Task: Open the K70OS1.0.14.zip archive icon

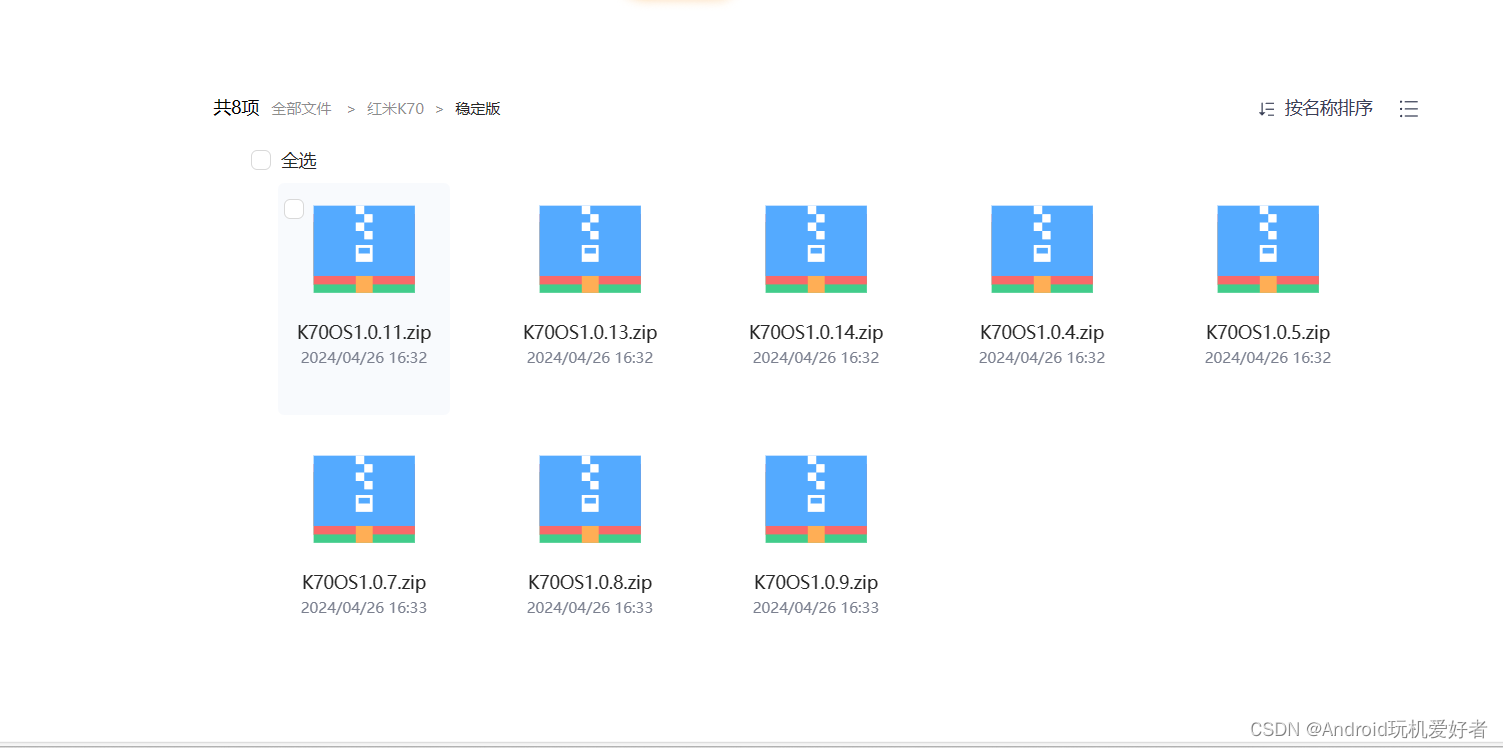Action: [x=816, y=249]
